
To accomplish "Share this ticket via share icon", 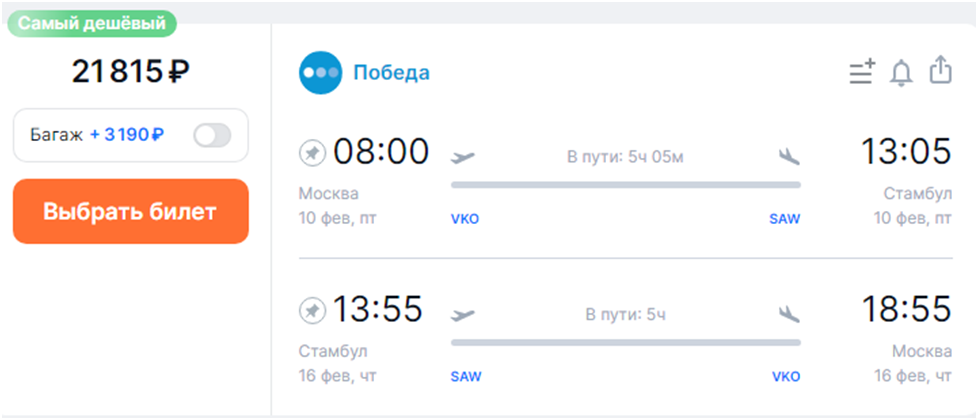I will pos(939,71).
